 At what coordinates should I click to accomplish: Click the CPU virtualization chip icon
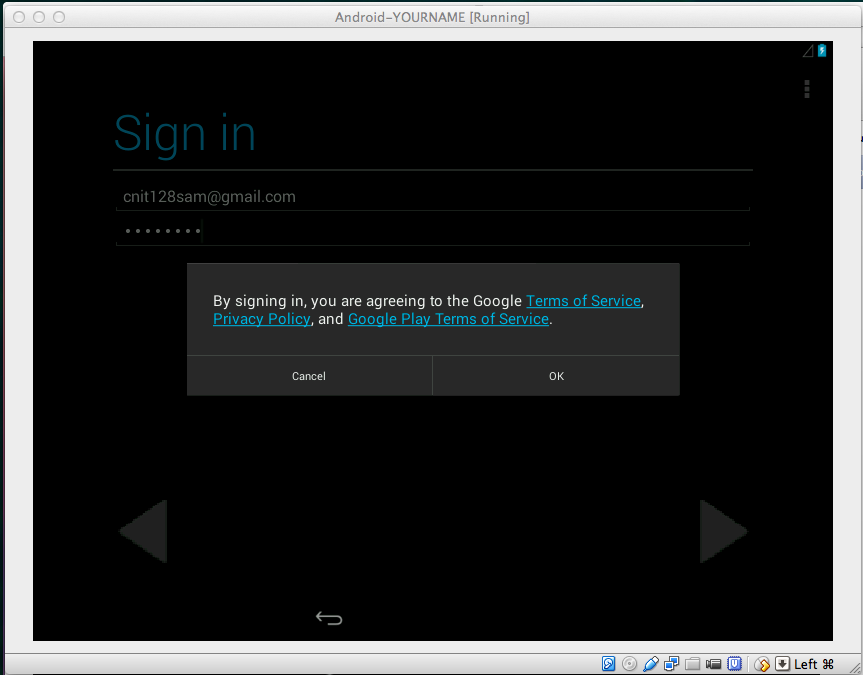coord(734,663)
